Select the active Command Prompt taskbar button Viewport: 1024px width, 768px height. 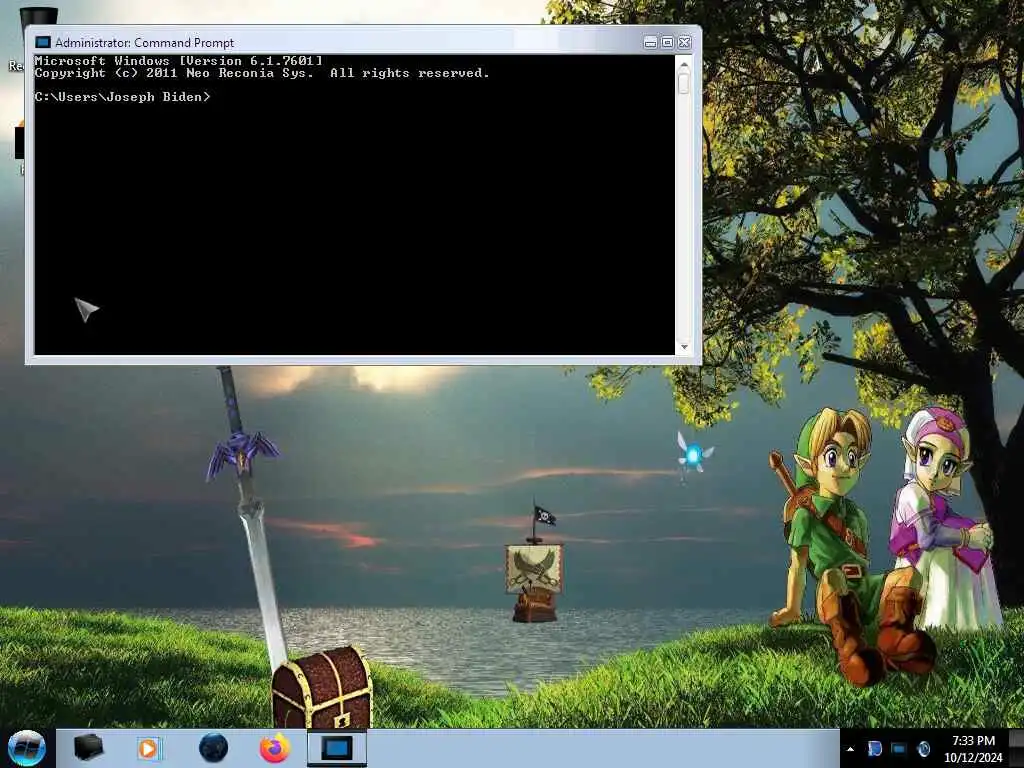click(x=337, y=748)
